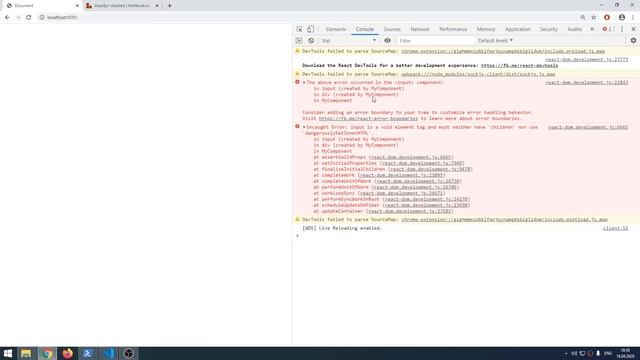Switch to the Network tab
Viewport: 640px width, 360px height.
click(x=420, y=29)
